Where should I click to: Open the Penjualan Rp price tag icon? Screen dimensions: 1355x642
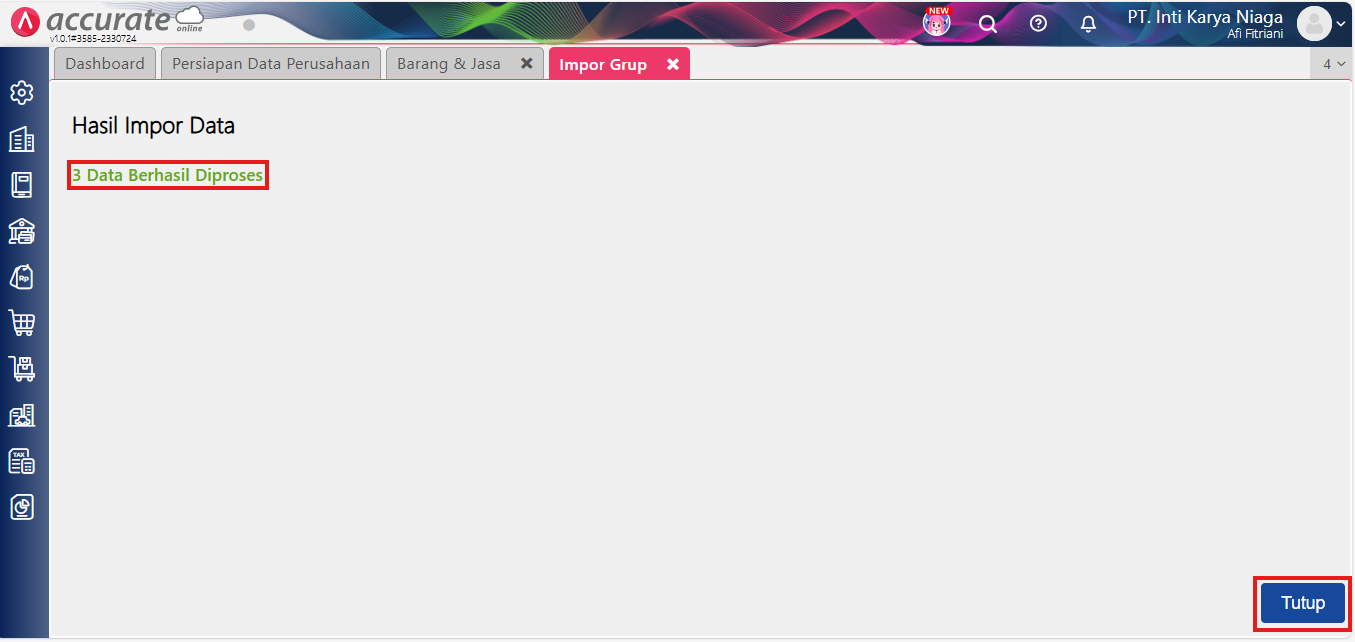[x=21, y=277]
